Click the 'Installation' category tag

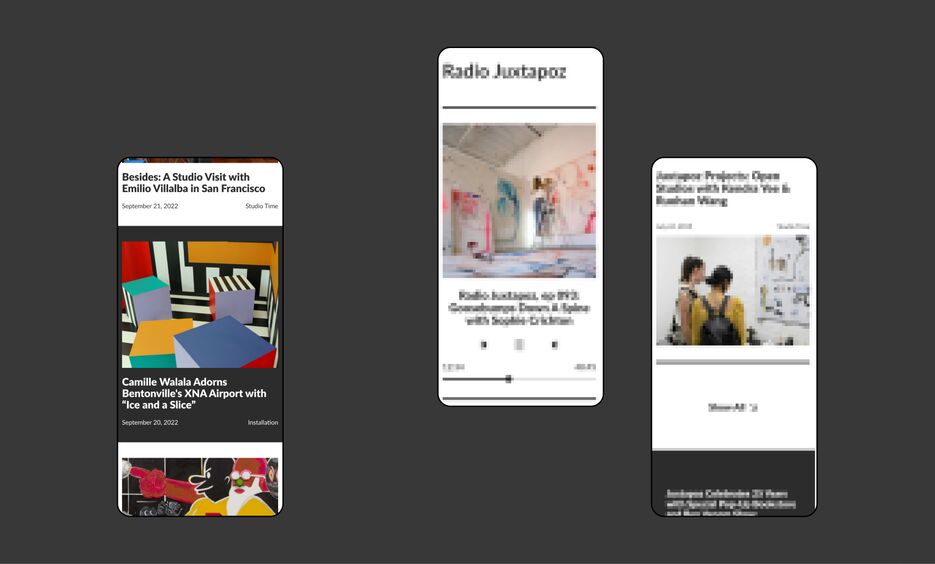(x=263, y=422)
